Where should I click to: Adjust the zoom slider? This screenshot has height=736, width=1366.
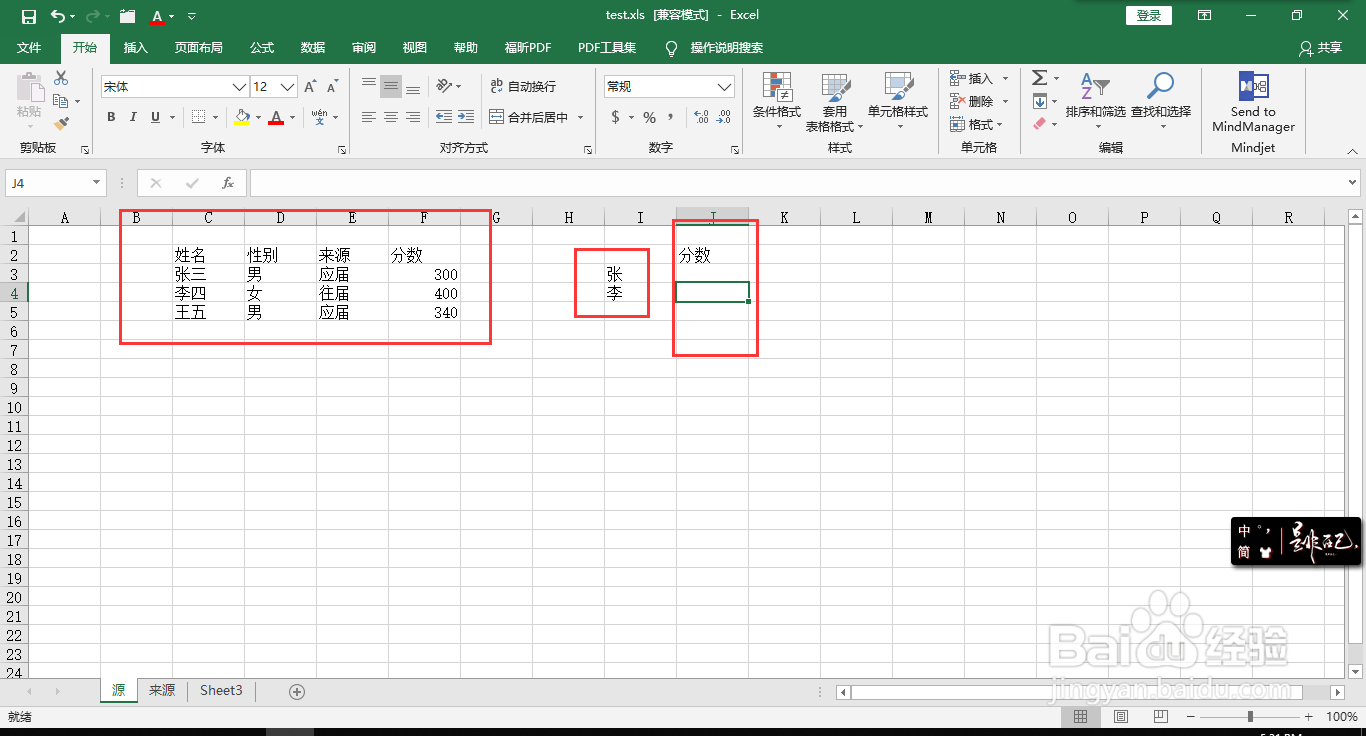pos(1250,717)
